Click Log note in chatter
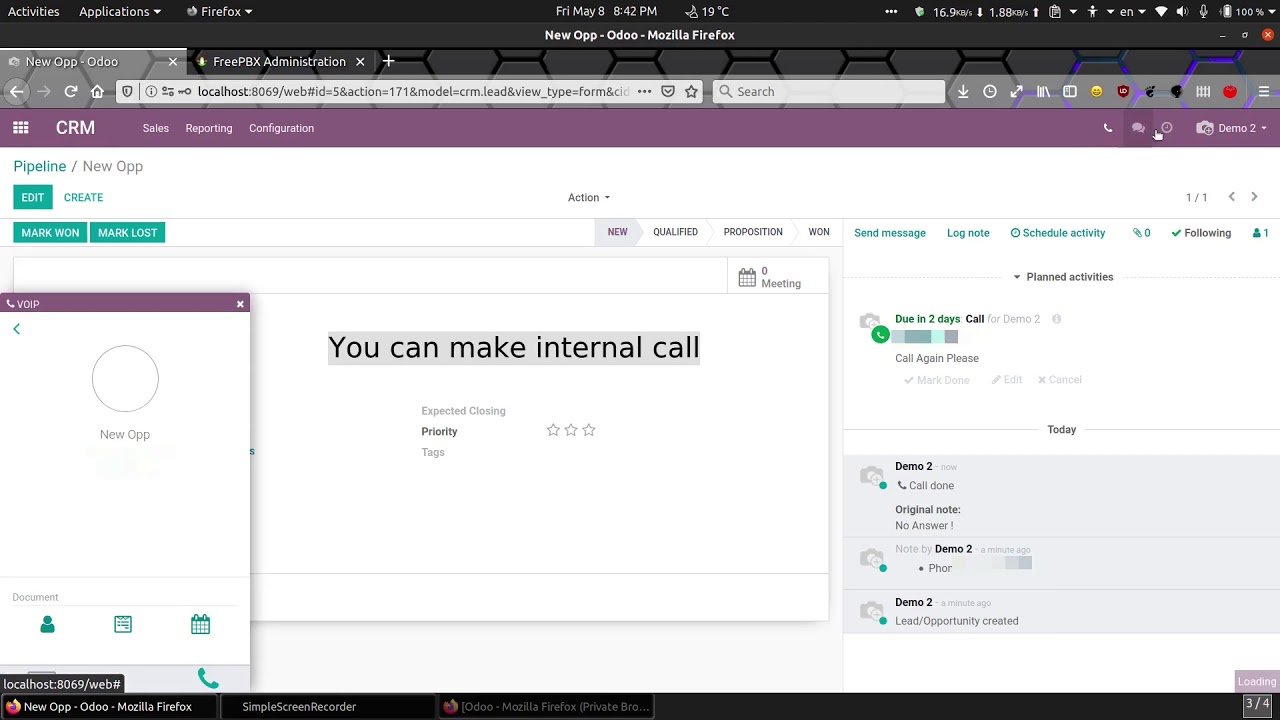 pyautogui.click(x=968, y=233)
